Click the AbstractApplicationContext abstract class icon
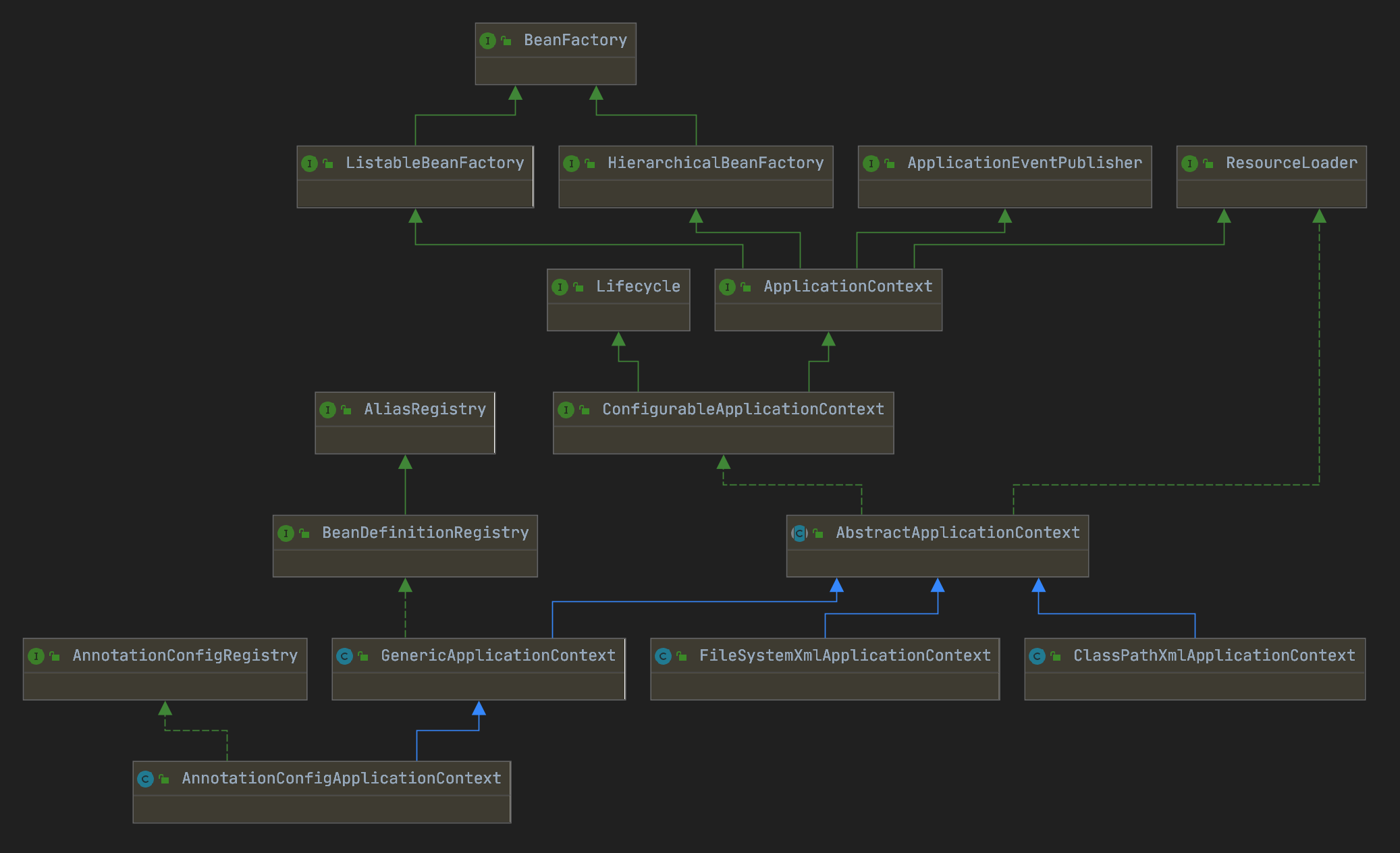Viewport: 1400px width, 853px height. 799,533
